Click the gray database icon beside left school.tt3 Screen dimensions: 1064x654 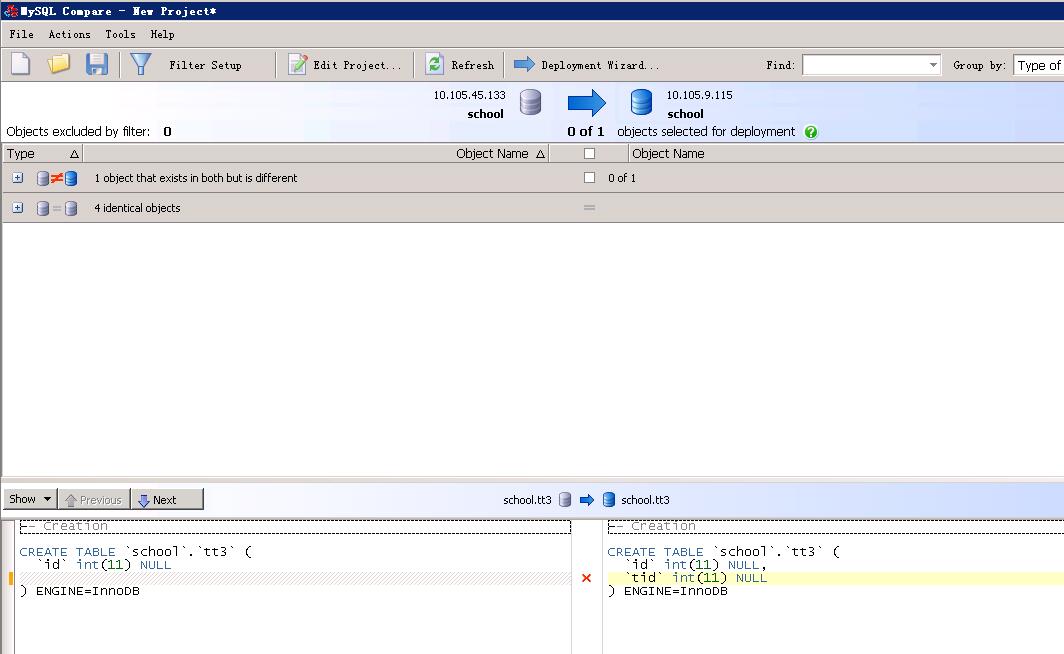point(565,500)
